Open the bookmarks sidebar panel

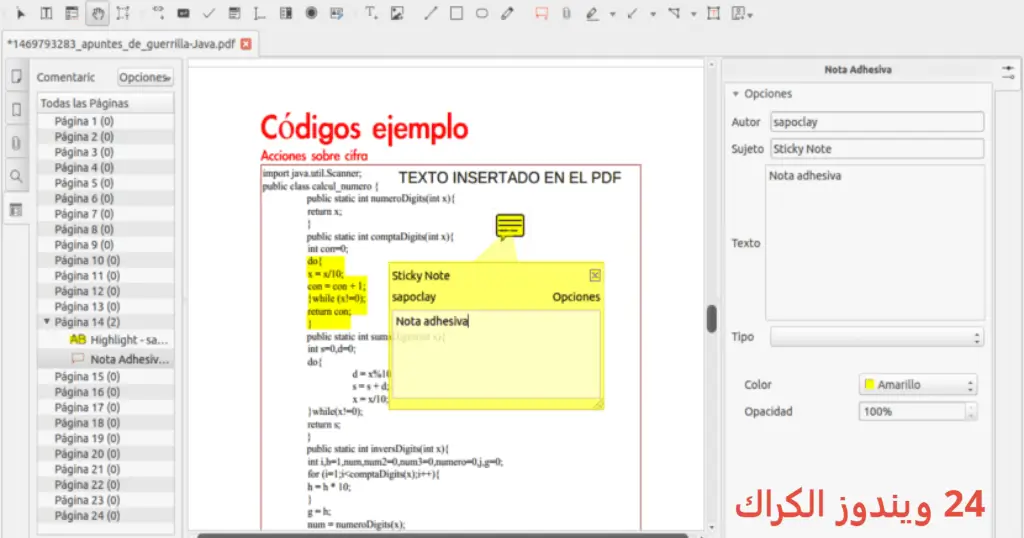pos(16,110)
